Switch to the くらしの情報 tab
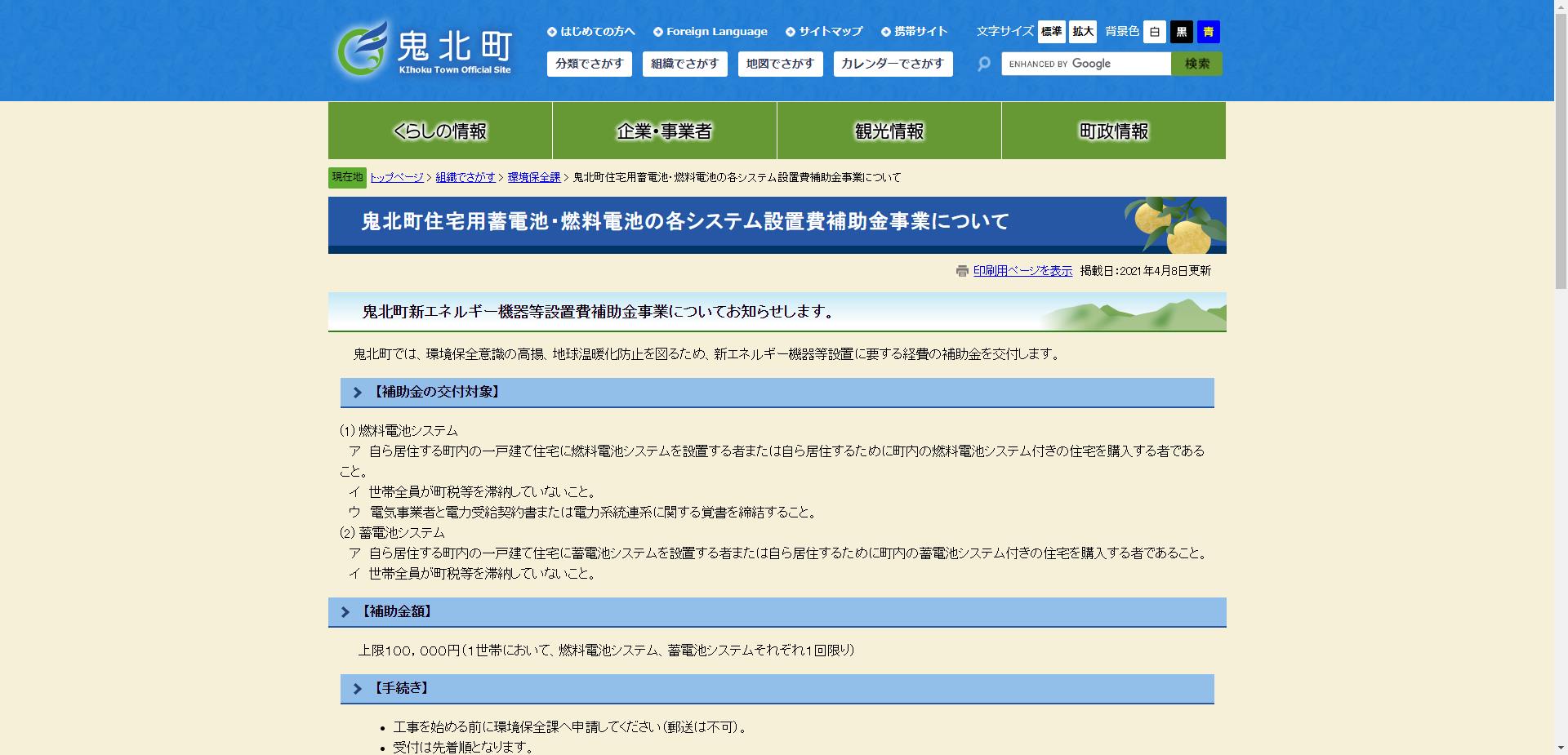 click(x=439, y=130)
